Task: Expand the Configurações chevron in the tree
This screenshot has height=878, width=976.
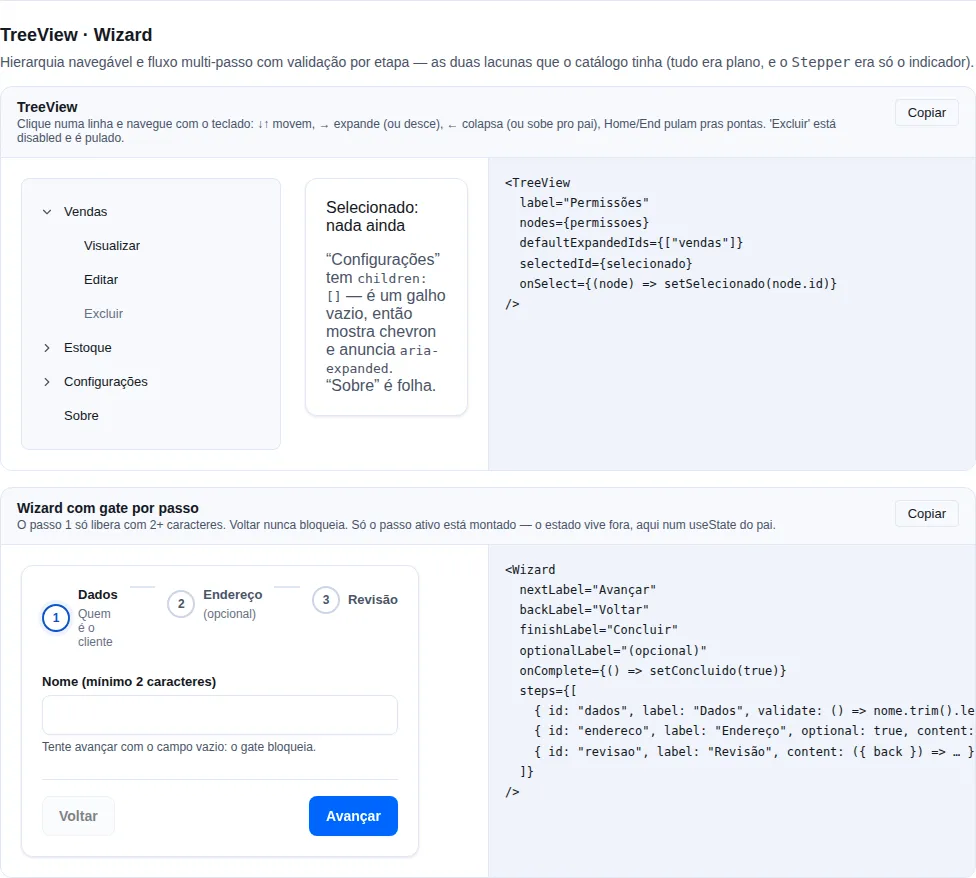Action: 47,381
